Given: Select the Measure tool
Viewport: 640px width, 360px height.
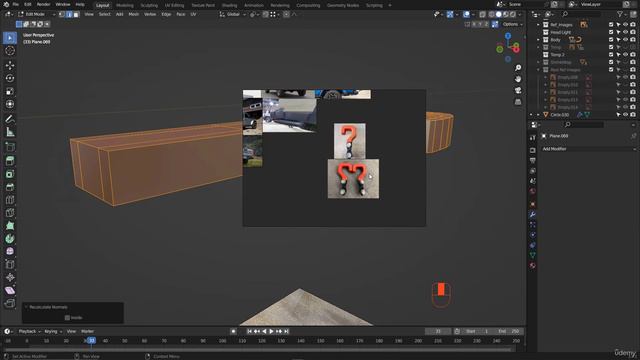Looking at the screenshot, I should [10, 132].
